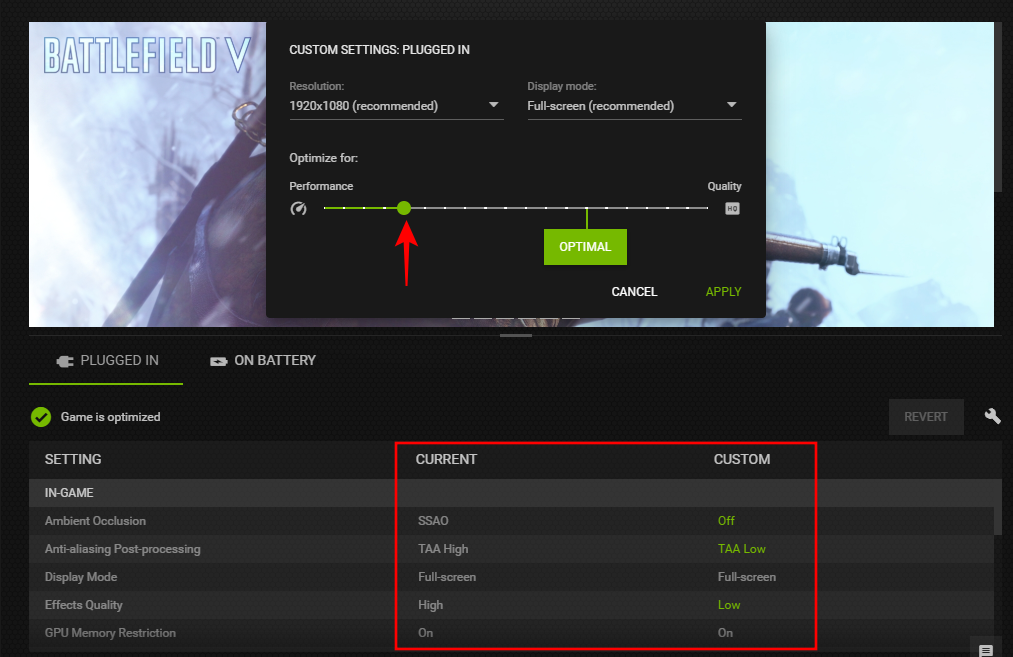Screen dimensions: 1013x657
Task: Open custom settings with the wrench icon
Action: (x=992, y=416)
